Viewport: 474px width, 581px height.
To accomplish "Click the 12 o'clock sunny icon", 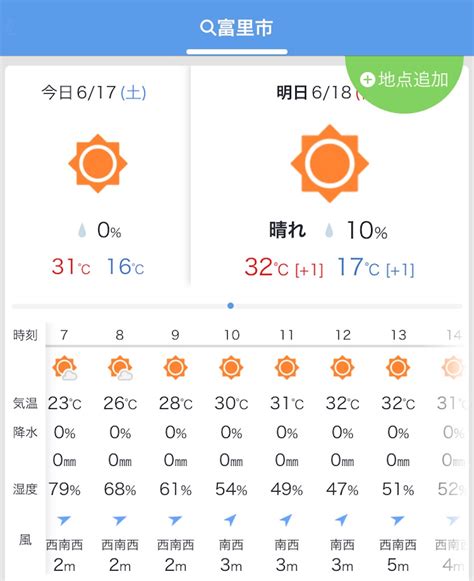I will point(342,368).
